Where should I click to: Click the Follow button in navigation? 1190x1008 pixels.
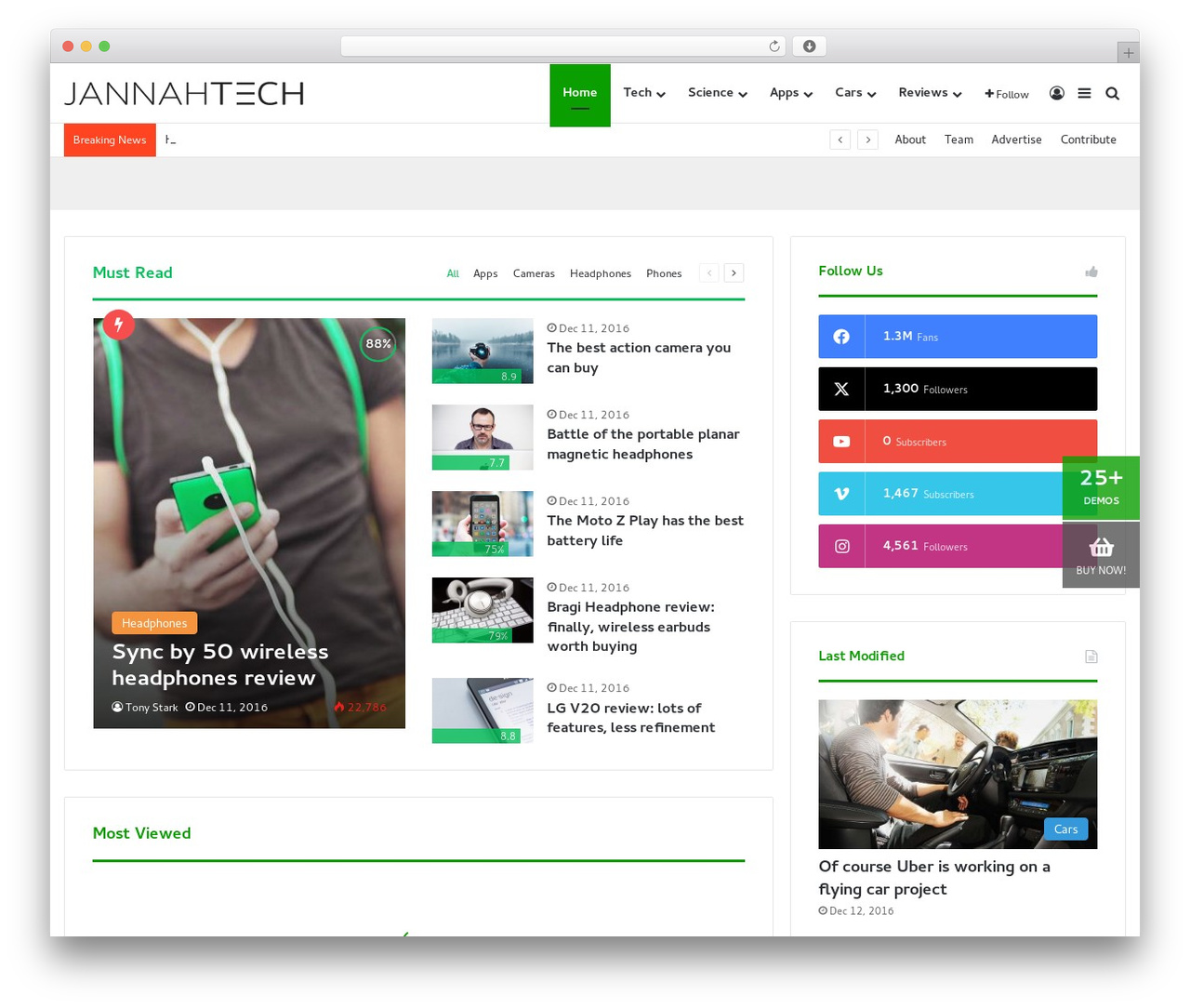click(x=1007, y=94)
